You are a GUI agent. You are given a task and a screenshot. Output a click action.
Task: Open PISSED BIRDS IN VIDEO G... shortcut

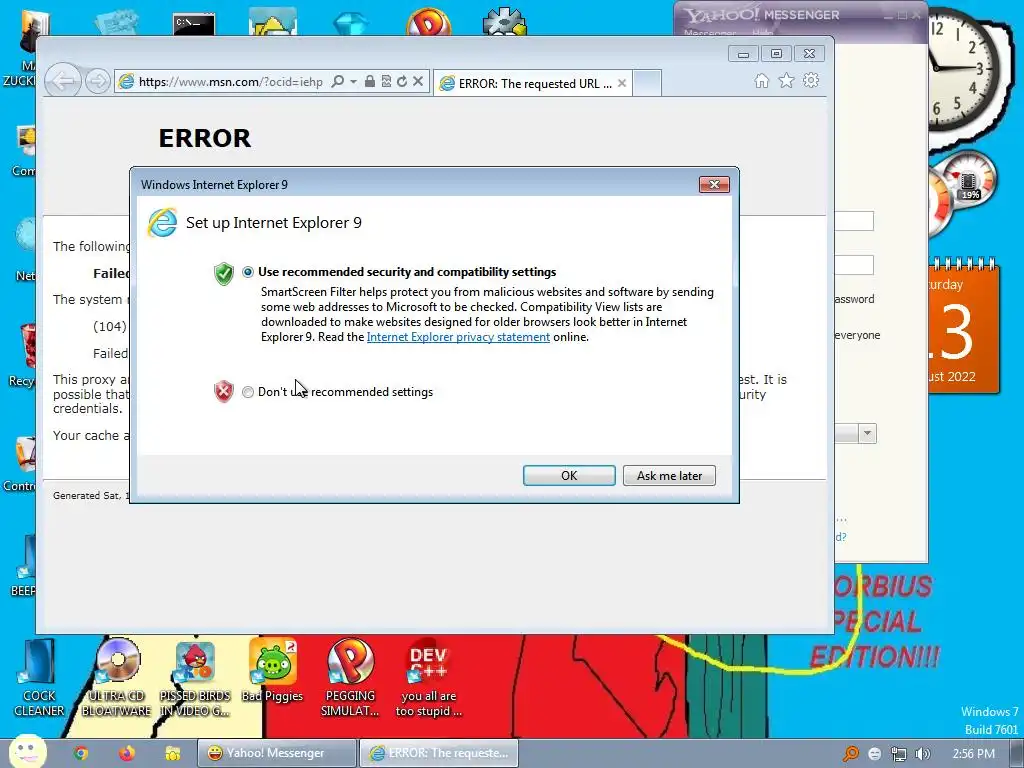click(195, 679)
